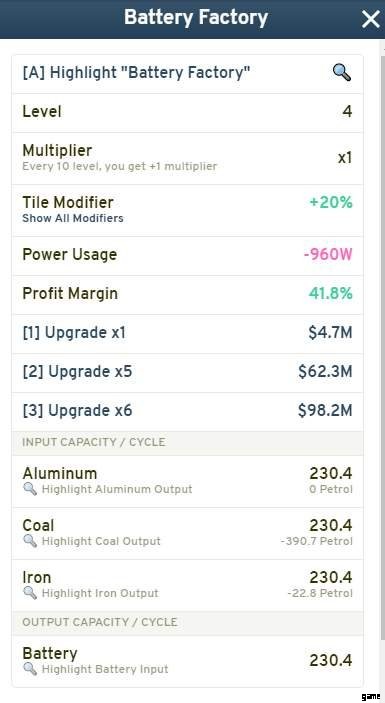Choose Upgrade x6 costing $98.2M

187,411
